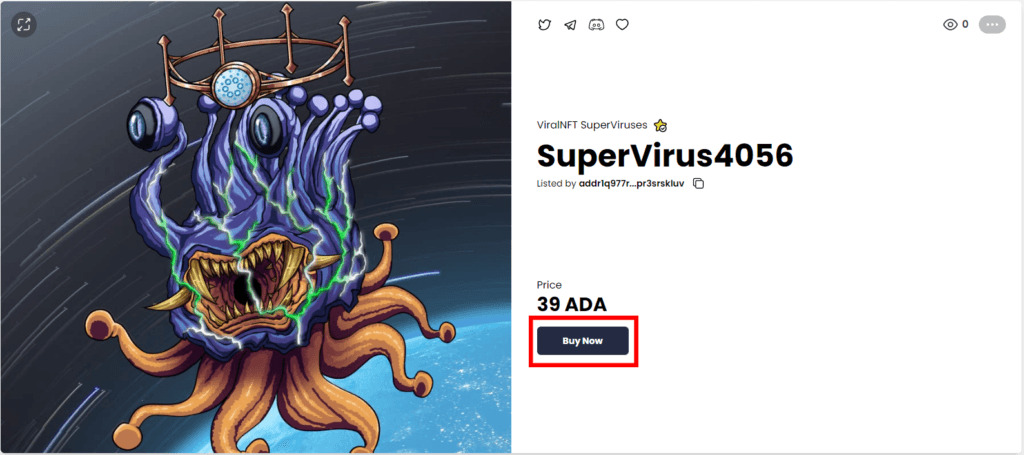
Task: Click the SuperVirus NFT artwork
Action: [255, 227]
